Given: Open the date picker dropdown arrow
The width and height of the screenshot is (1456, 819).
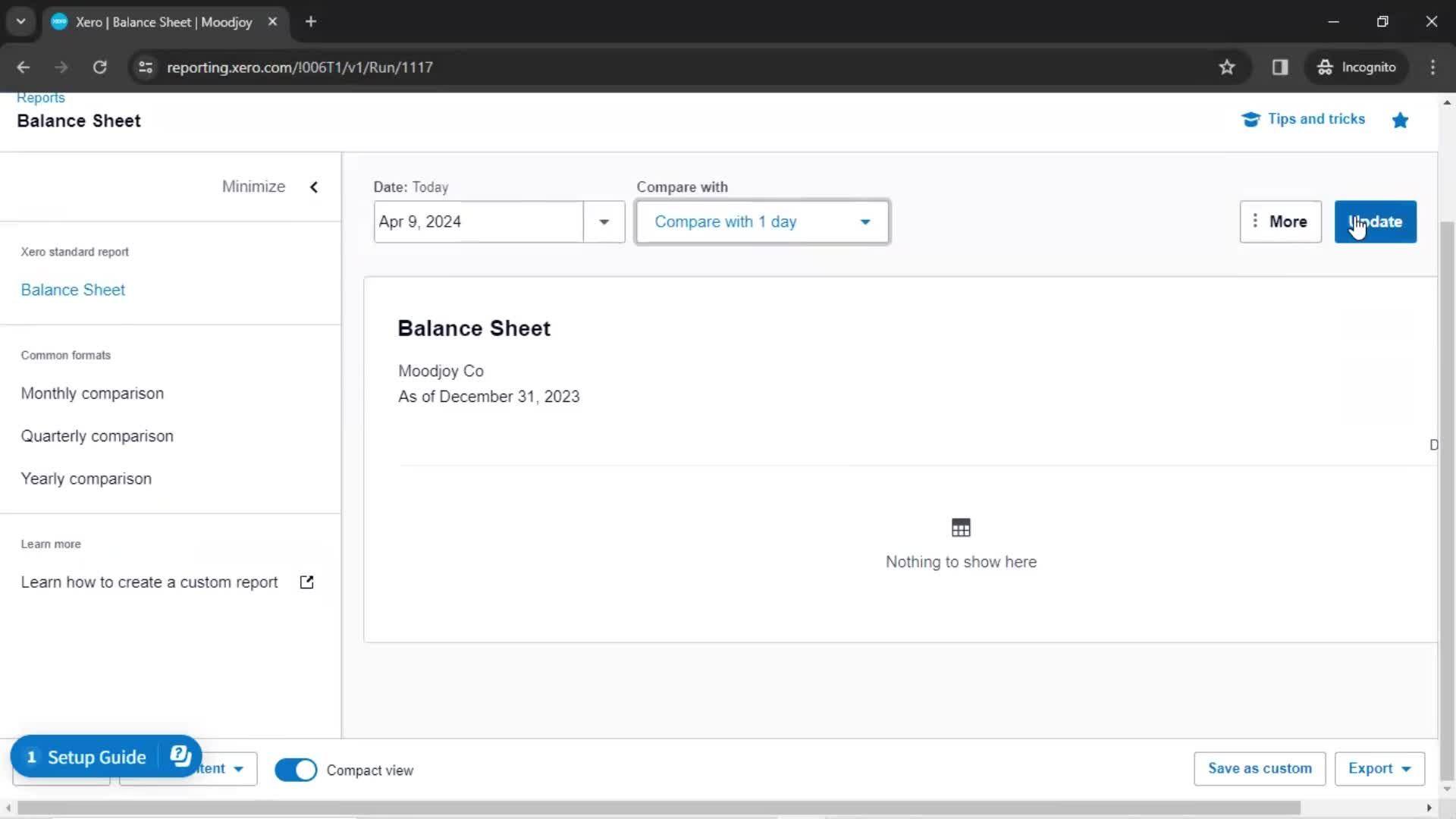Looking at the screenshot, I should coord(604,222).
